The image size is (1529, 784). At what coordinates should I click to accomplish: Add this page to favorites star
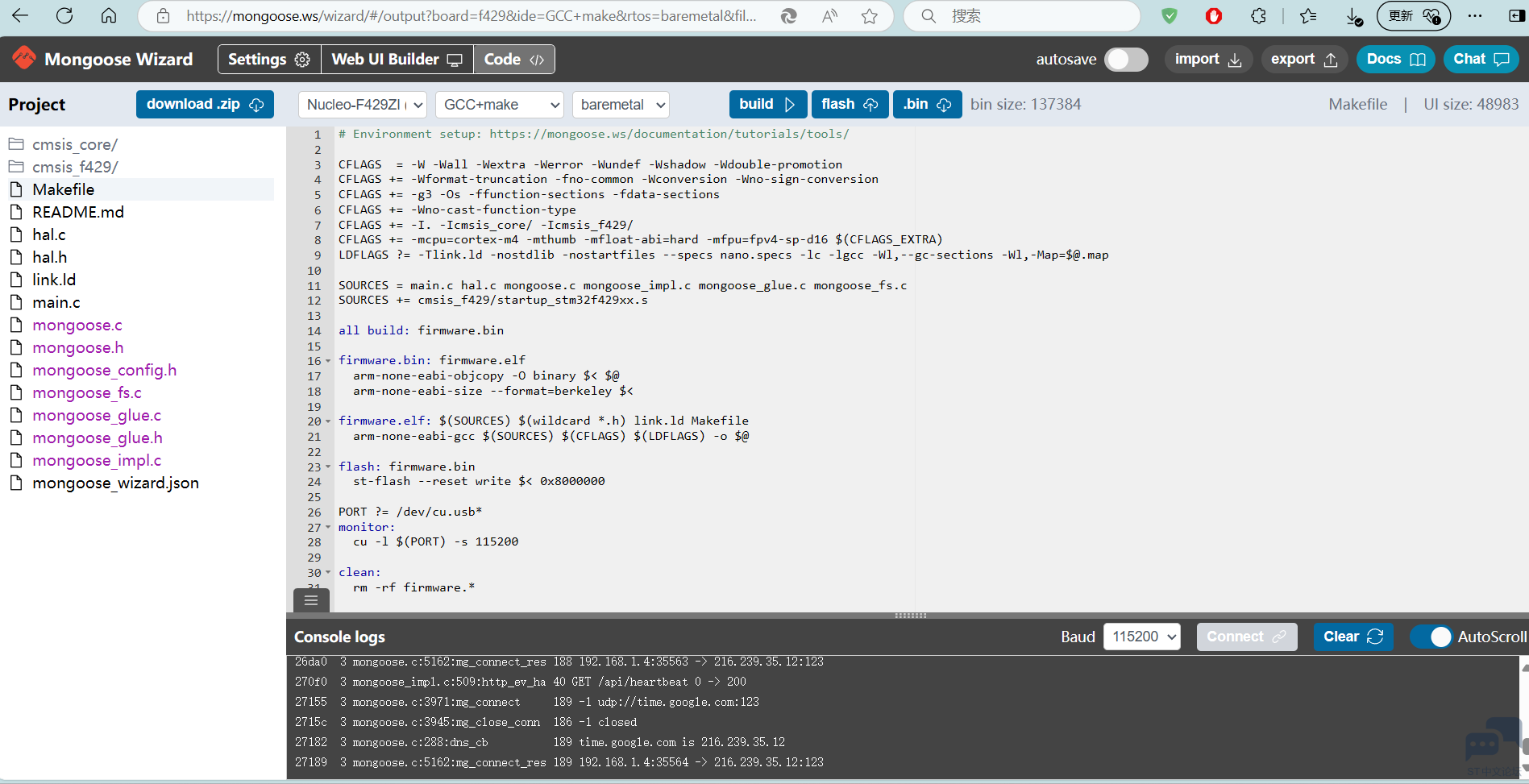[x=869, y=16]
